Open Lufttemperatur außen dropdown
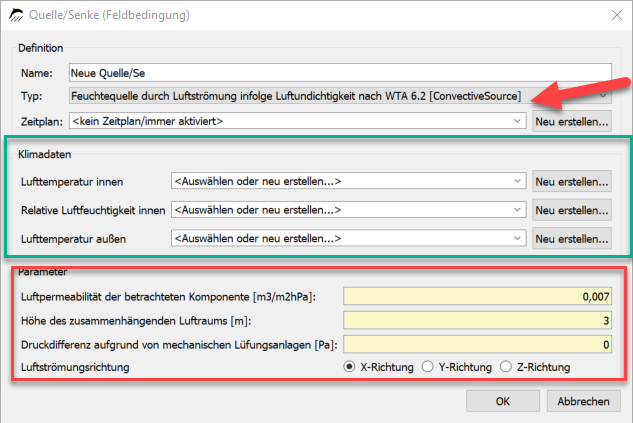The height and width of the screenshot is (423, 633). [x=348, y=239]
